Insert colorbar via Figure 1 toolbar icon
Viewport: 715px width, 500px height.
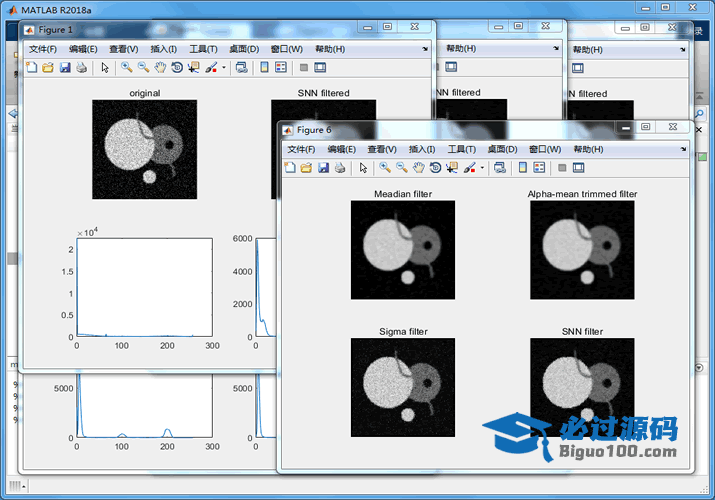pos(264,68)
